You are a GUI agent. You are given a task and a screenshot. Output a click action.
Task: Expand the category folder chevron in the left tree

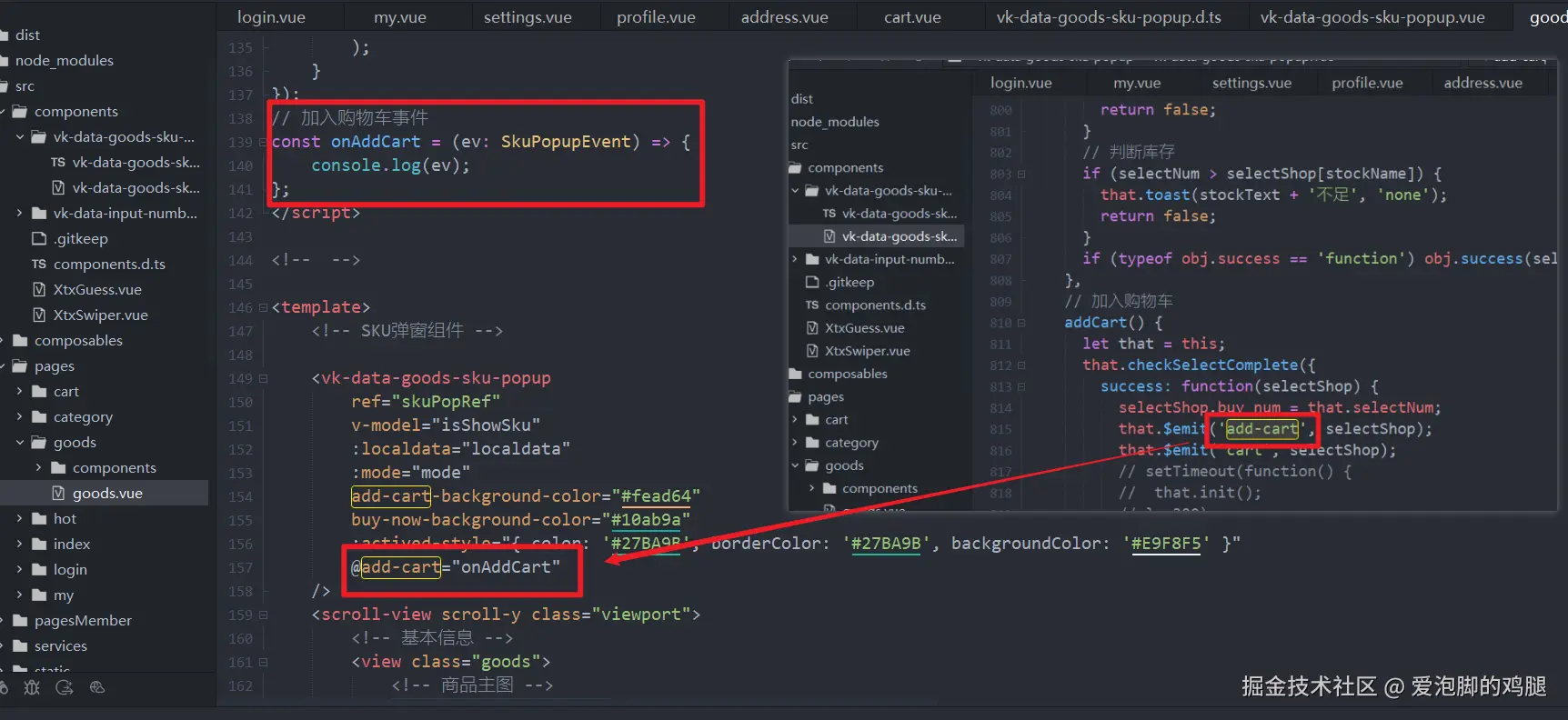[20, 416]
